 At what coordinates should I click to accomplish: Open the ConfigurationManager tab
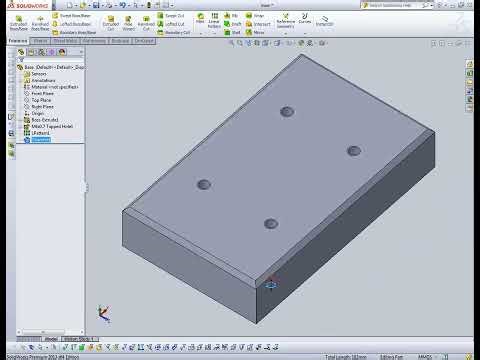[41, 52]
